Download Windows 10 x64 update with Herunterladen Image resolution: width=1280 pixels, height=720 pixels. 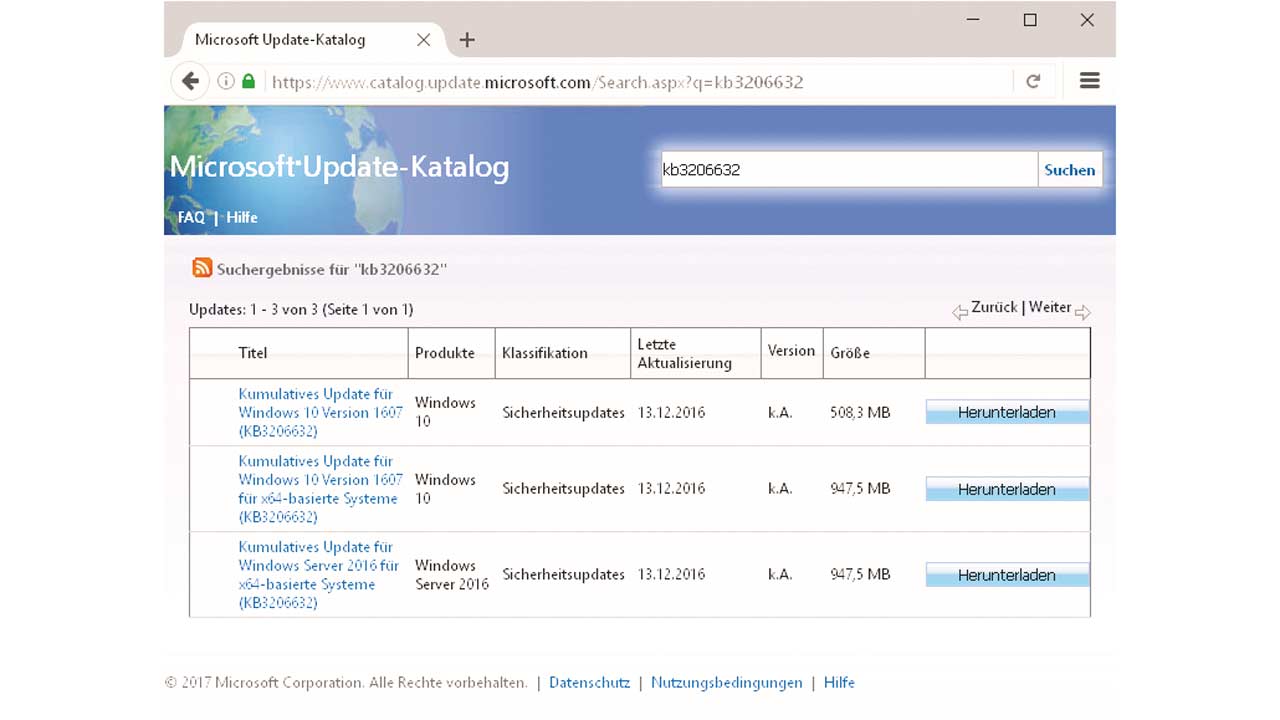pyautogui.click(x=1007, y=489)
